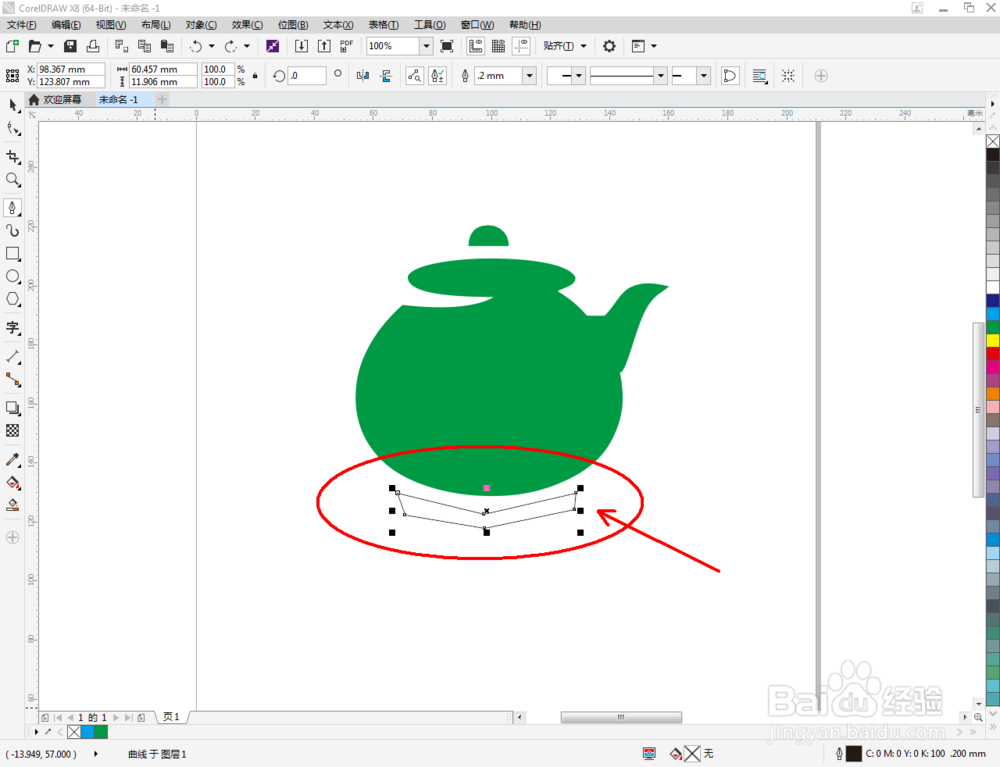The width and height of the screenshot is (1000, 767).
Task: Switch to the 未命名 -1 tab
Action: coord(118,99)
